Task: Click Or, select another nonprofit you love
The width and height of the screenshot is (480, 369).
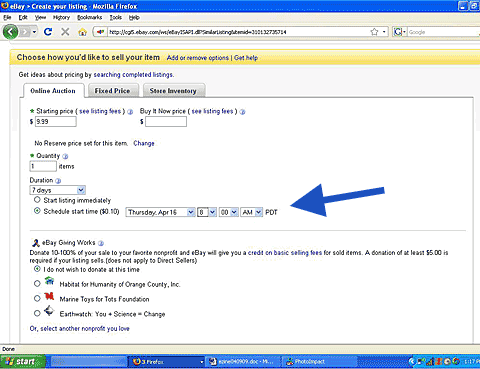Action: coord(80,329)
